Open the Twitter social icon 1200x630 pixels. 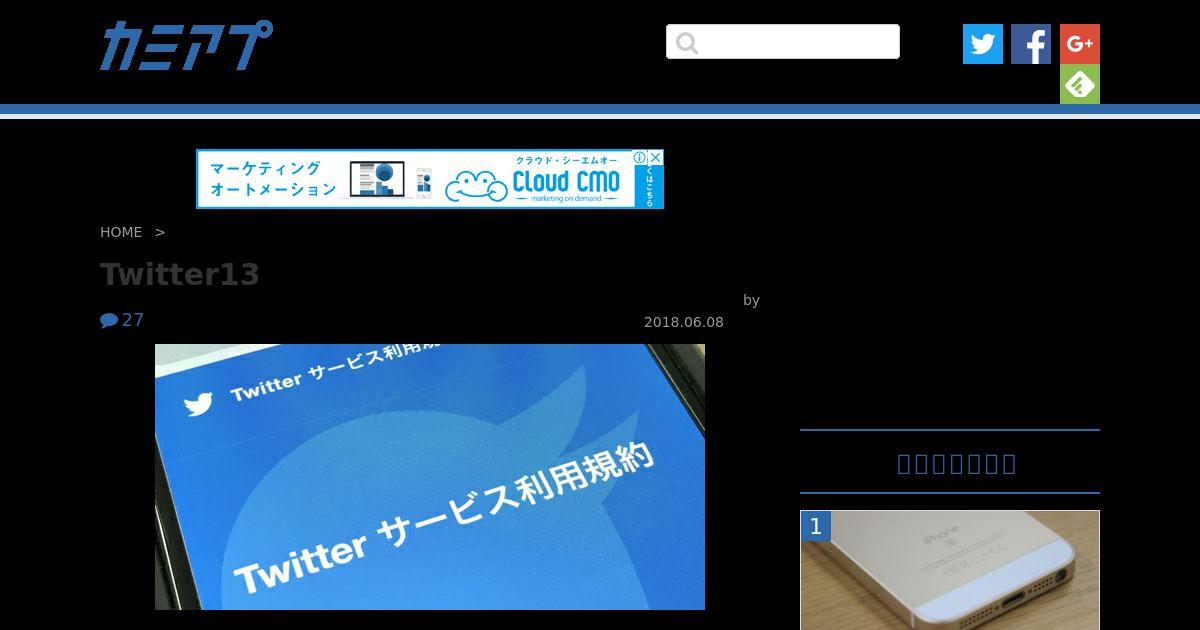(x=983, y=44)
